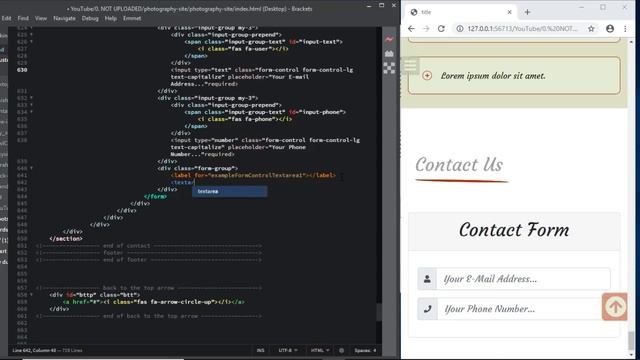Viewport: 640px width, 360px height.
Task: Click the phone icon beside Phone Number field
Action: tap(427, 309)
